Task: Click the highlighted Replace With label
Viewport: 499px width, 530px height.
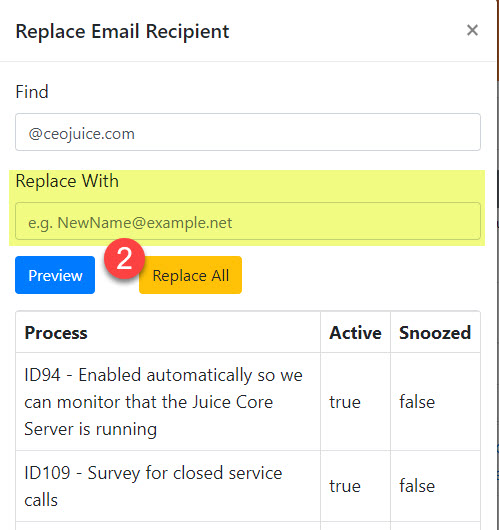Action: (67, 181)
